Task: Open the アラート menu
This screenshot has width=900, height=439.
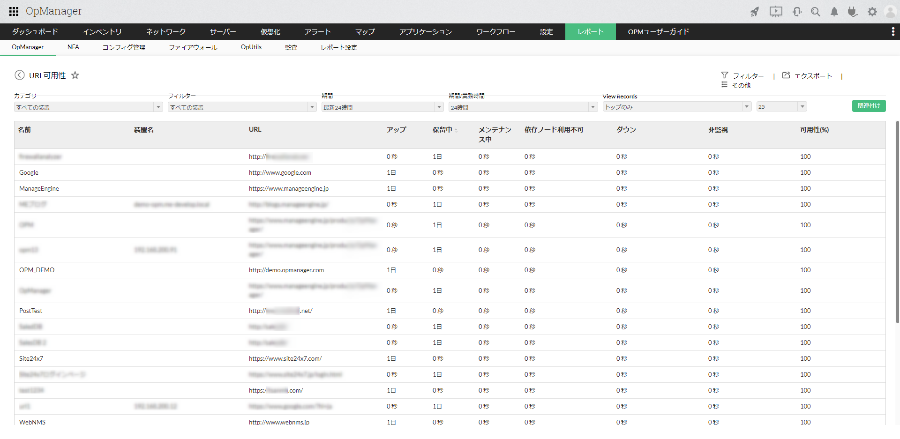Action: pyautogui.click(x=317, y=32)
